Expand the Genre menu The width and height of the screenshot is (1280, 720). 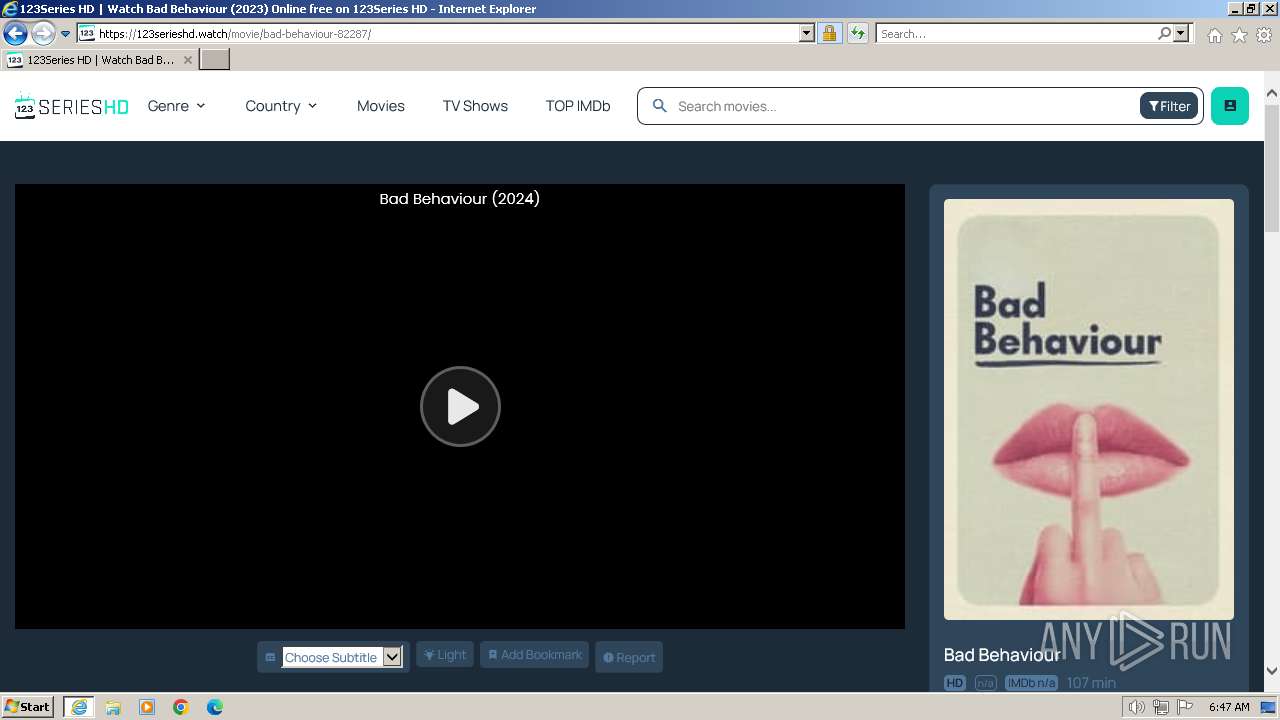point(177,106)
